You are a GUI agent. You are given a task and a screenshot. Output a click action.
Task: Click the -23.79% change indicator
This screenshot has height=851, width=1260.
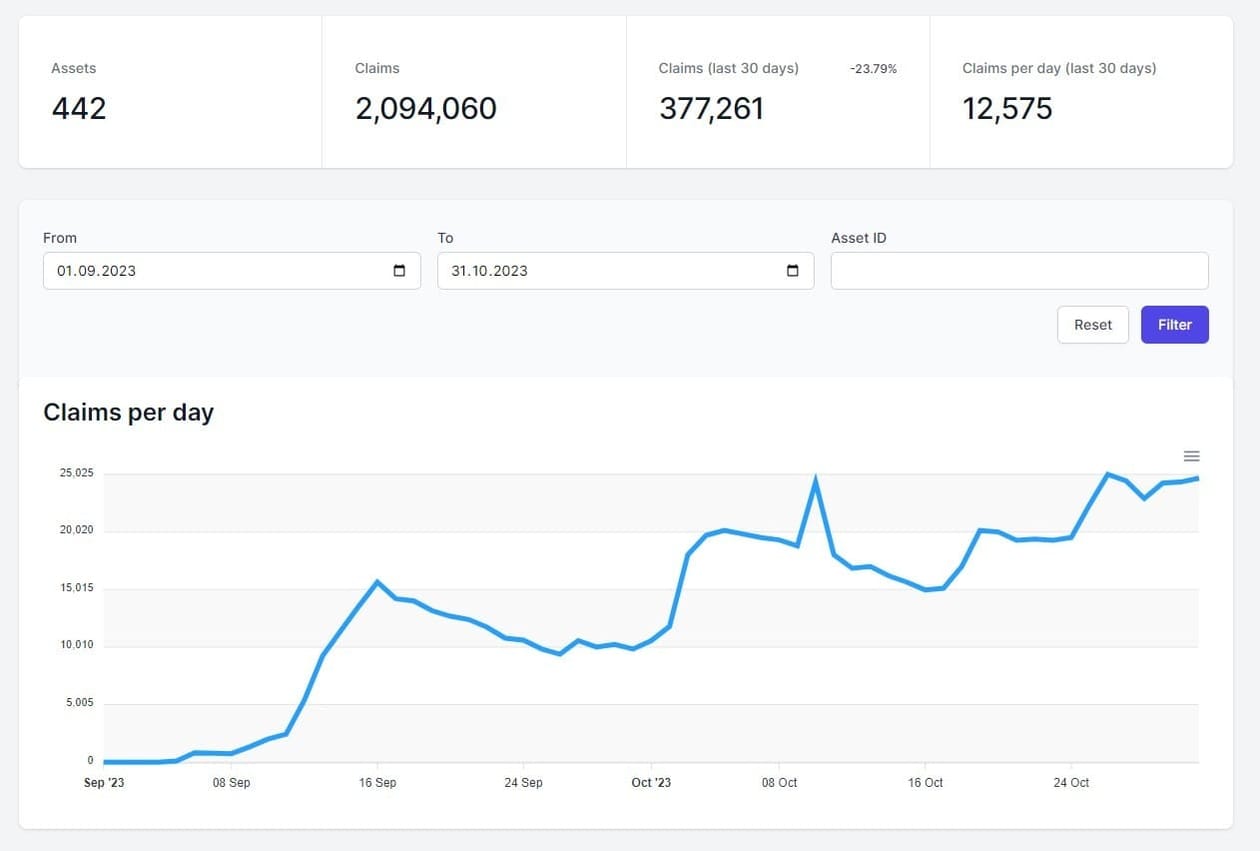[x=873, y=68]
